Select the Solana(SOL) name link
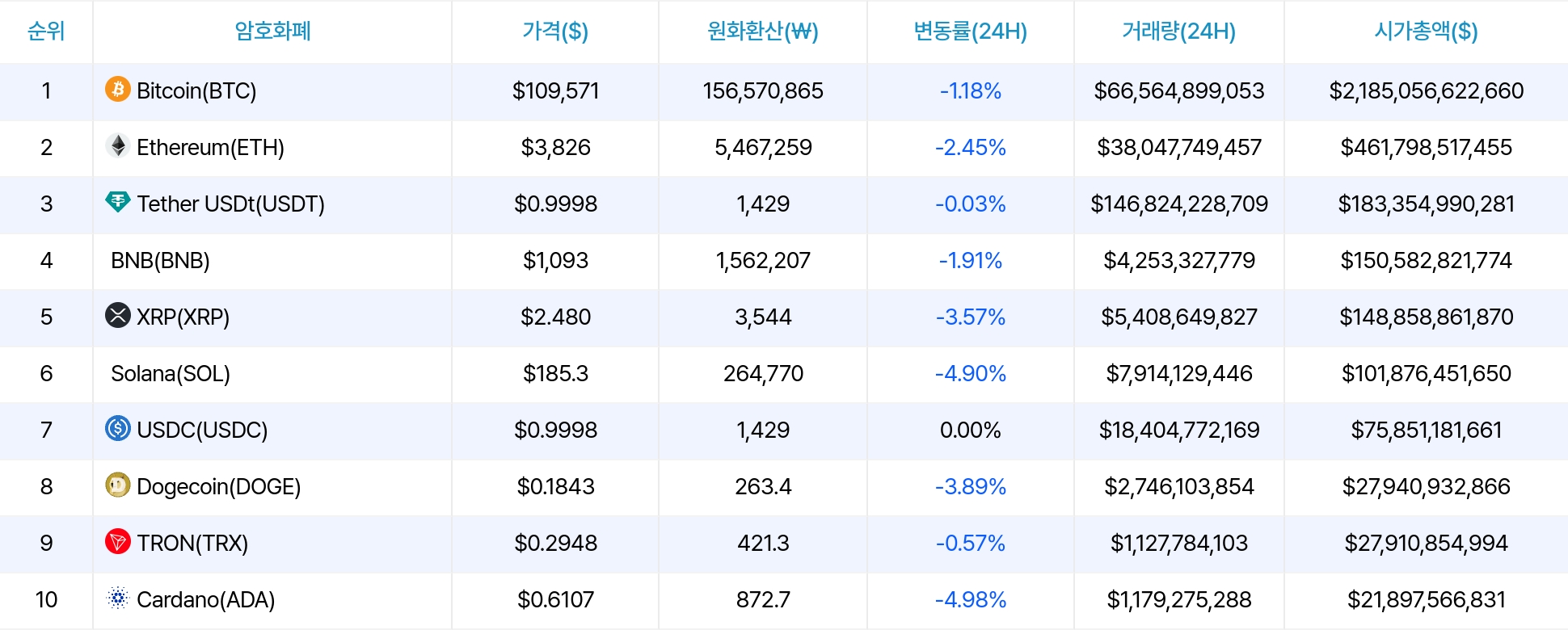This screenshot has height=630, width=1568. point(171,373)
